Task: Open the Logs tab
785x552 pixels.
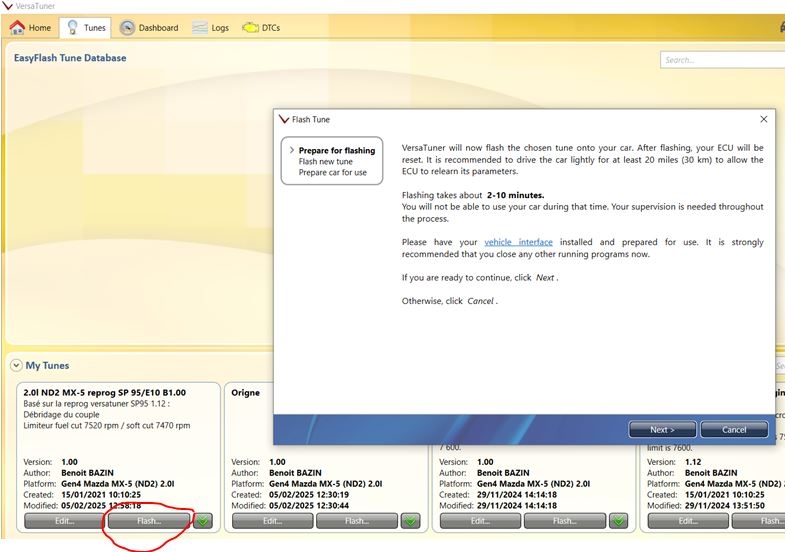Action: pyautogui.click(x=211, y=28)
